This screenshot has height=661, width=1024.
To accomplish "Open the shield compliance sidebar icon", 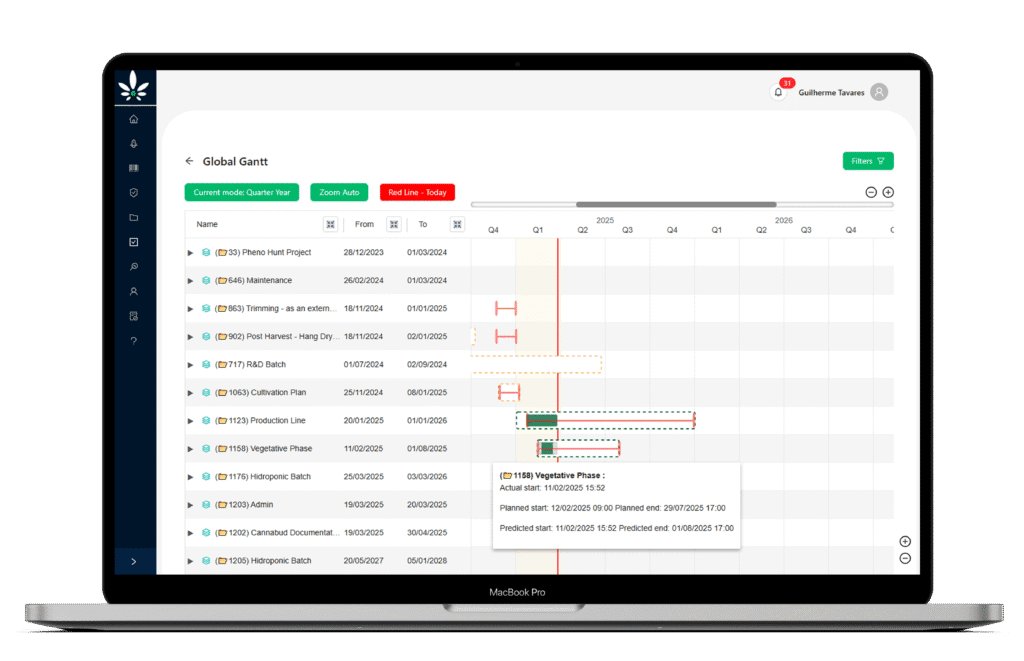I will click(134, 193).
